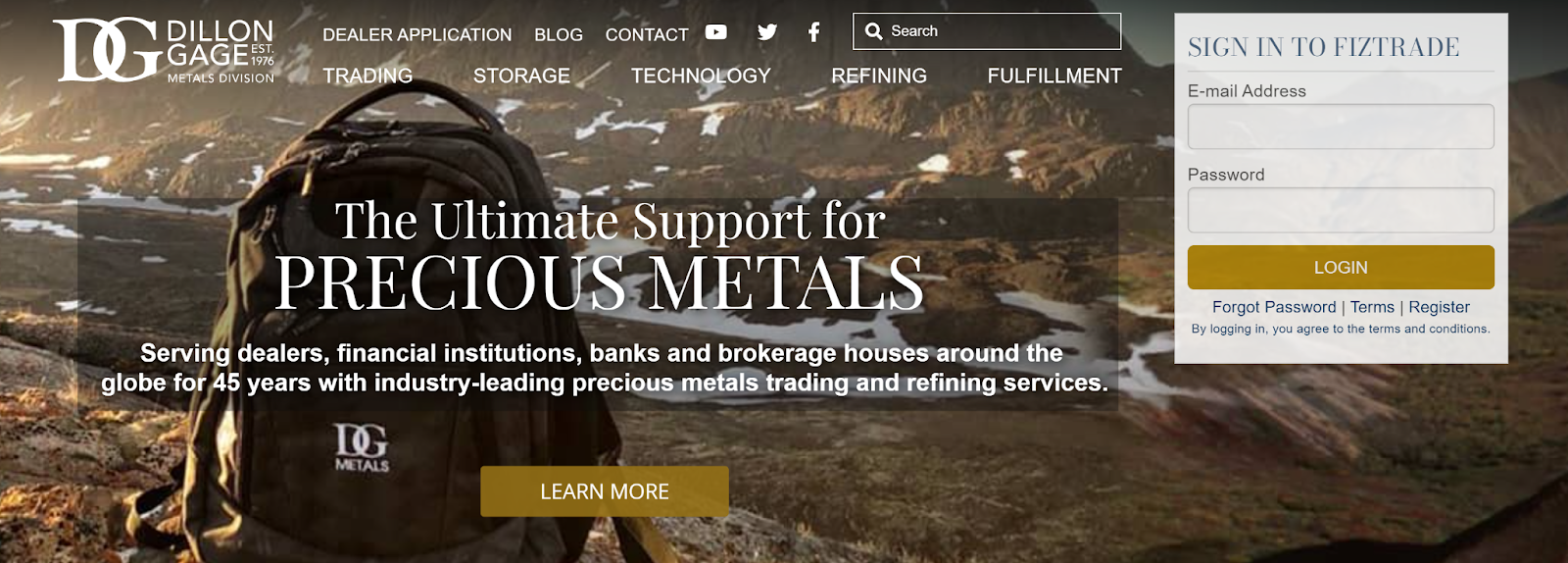Open the Trading menu

click(367, 76)
